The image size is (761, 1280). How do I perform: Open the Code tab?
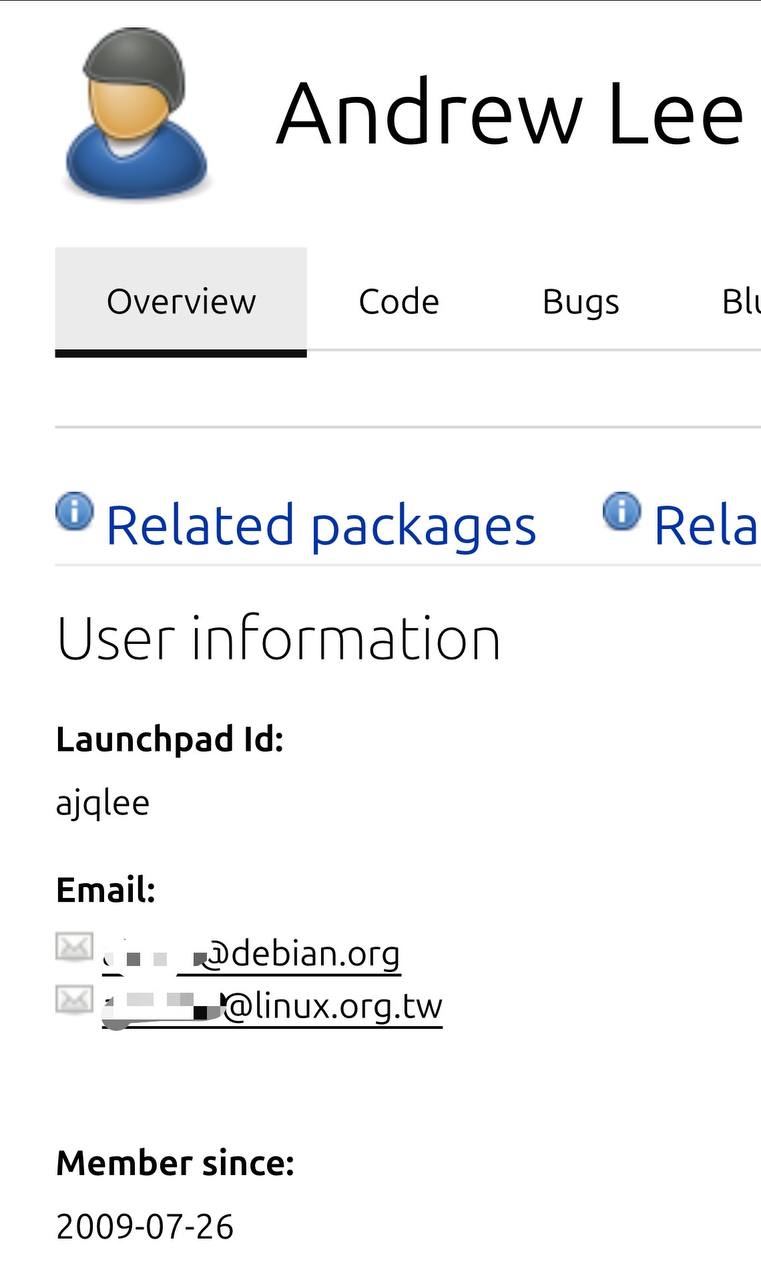(x=399, y=302)
